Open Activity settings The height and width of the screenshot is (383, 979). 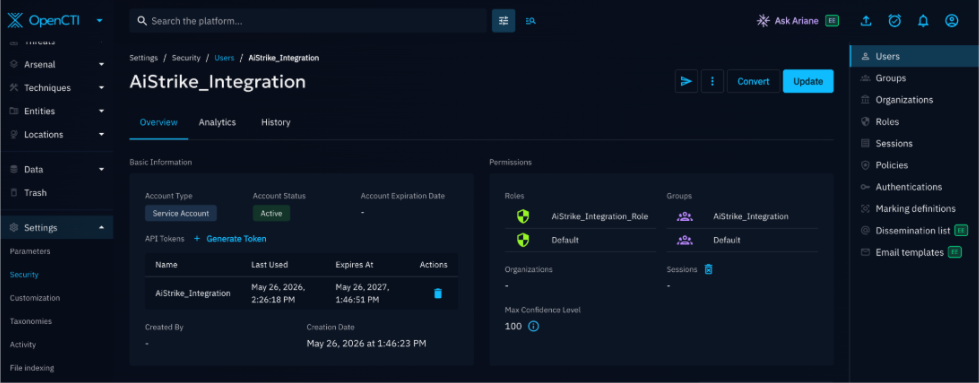(23, 344)
